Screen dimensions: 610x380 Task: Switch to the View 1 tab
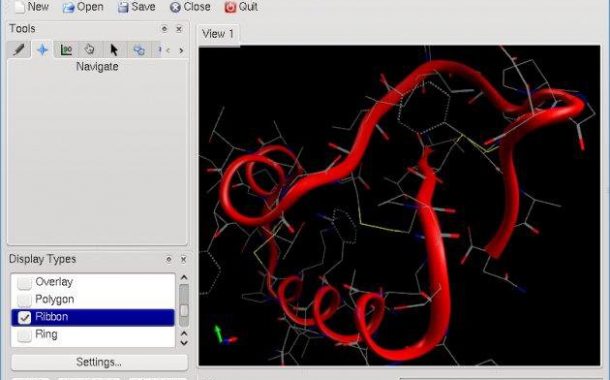coord(218,34)
